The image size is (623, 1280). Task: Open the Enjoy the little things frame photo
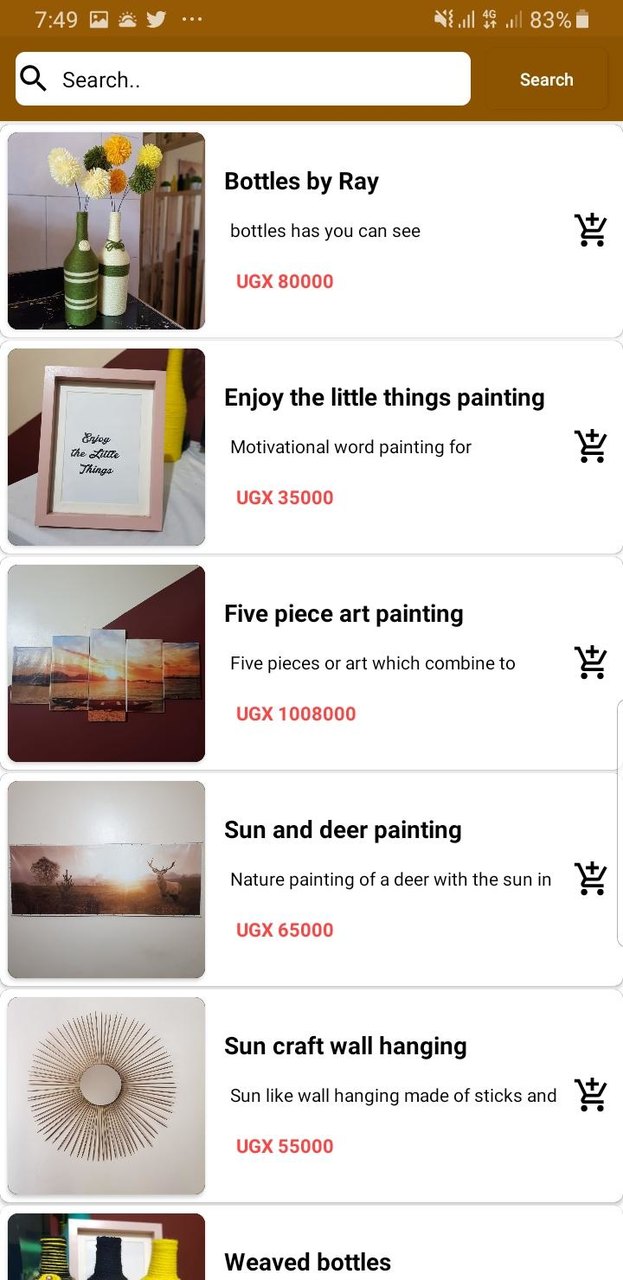[x=106, y=447]
